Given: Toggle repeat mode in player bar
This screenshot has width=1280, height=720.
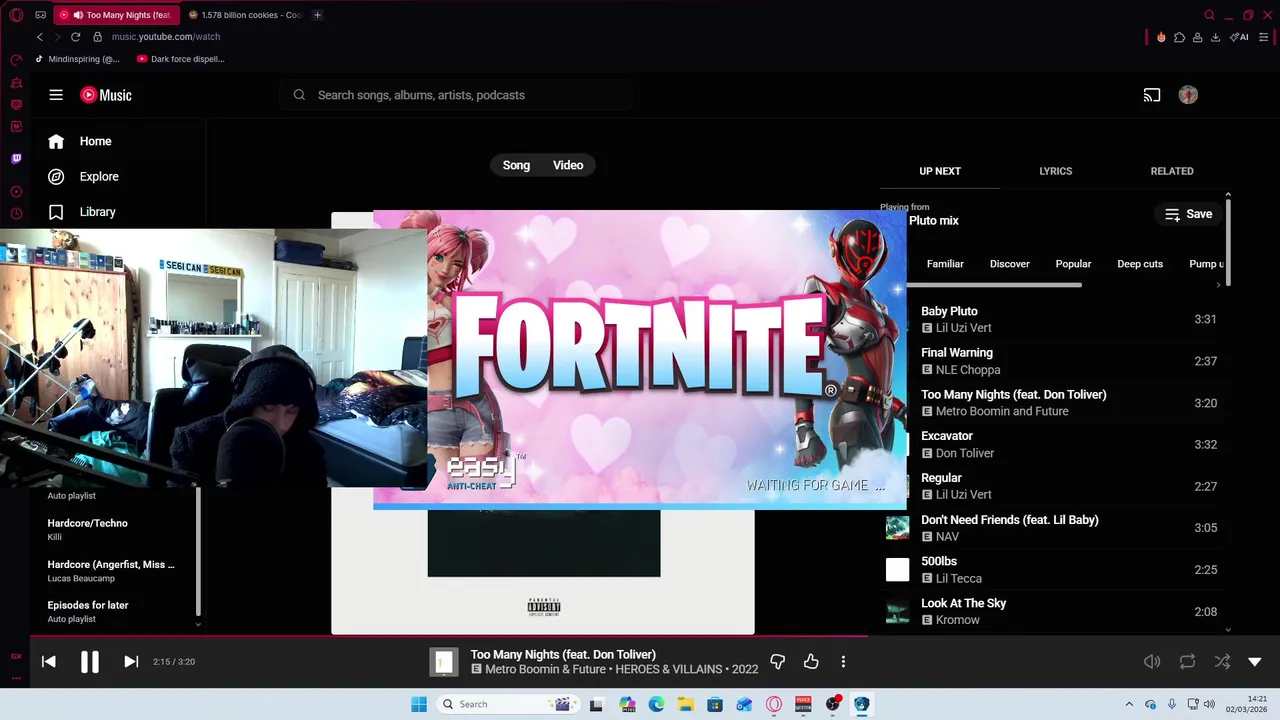Looking at the screenshot, I should 1187,661.
